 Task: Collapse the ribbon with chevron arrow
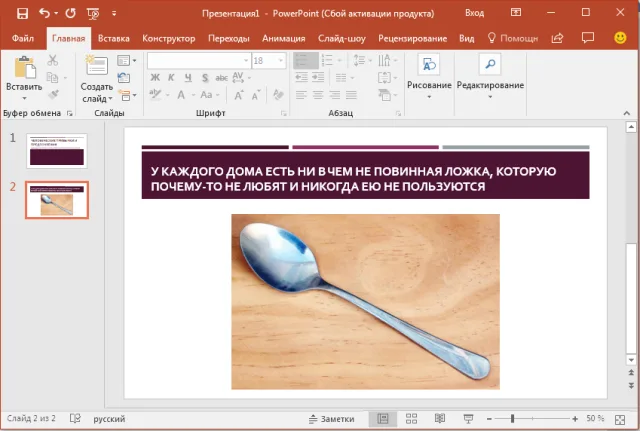(627, 113)
